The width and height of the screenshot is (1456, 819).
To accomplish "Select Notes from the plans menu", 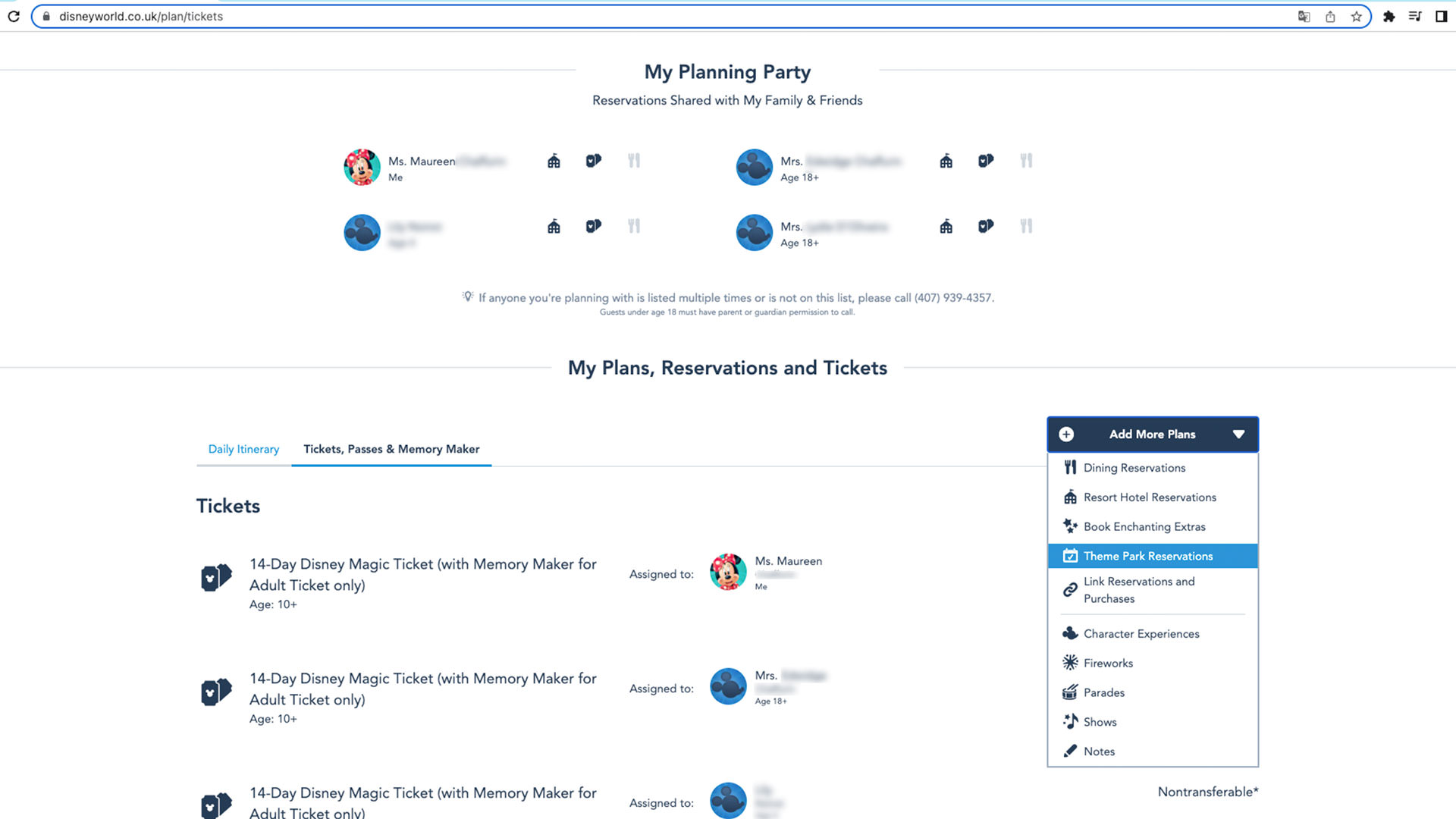I will click(x=1153, y=752).
